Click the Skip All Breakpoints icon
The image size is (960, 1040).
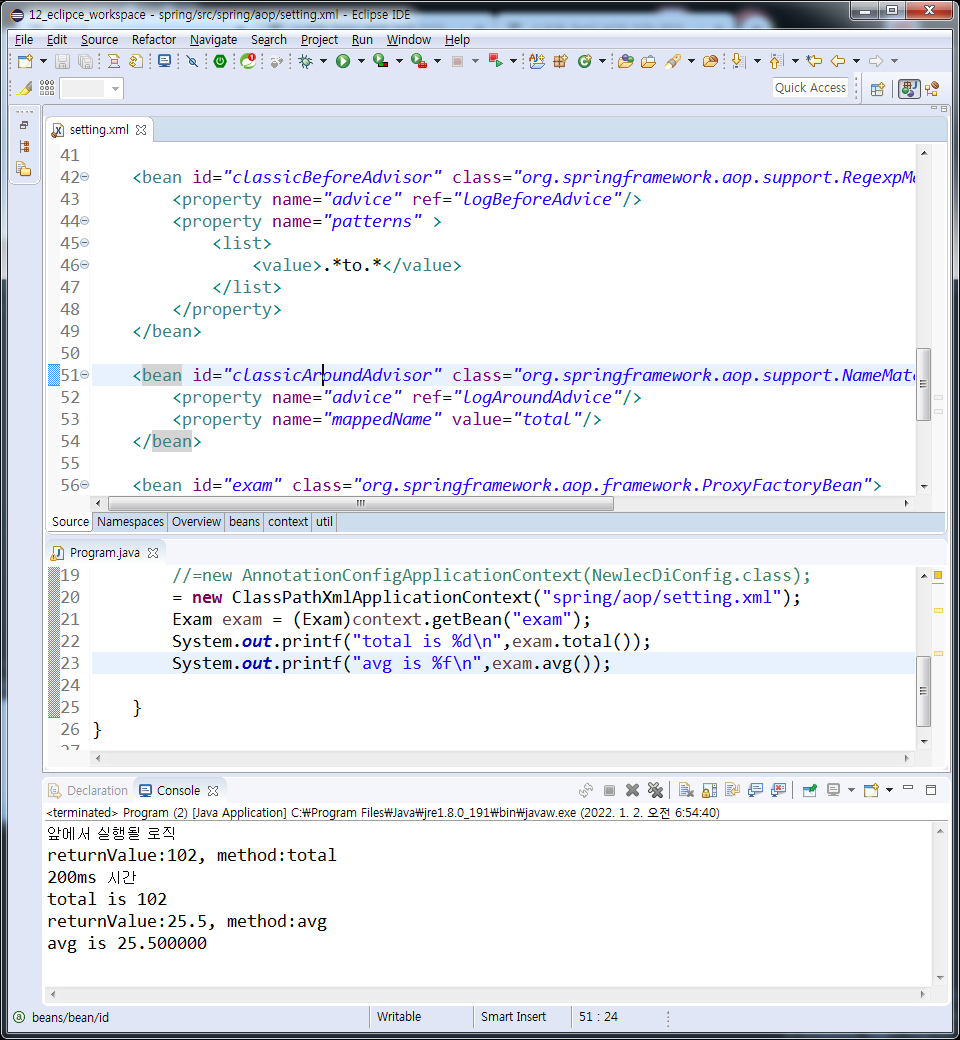(192, 62)
